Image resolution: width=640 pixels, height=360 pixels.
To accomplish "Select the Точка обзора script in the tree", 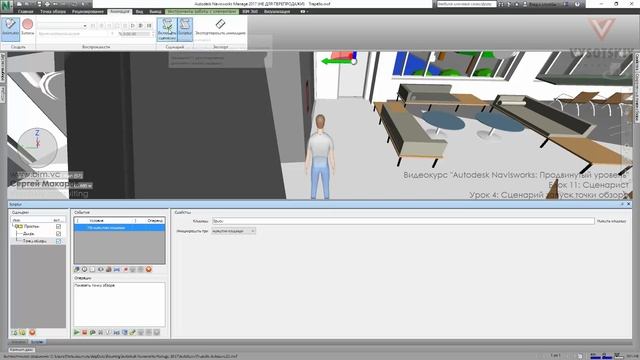I will tap(34, 241).
